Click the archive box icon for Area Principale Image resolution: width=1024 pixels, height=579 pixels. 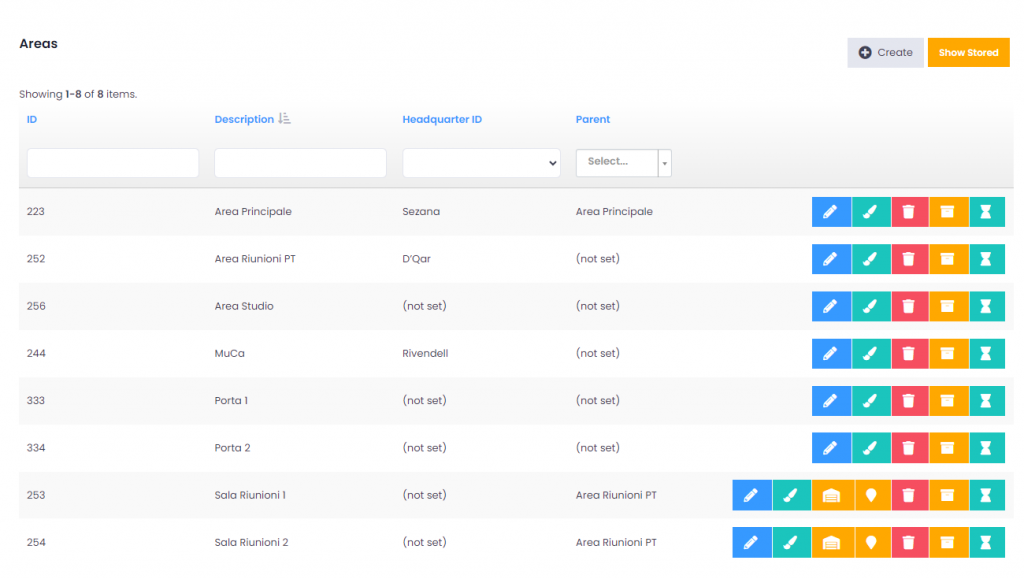coord(948,212)
